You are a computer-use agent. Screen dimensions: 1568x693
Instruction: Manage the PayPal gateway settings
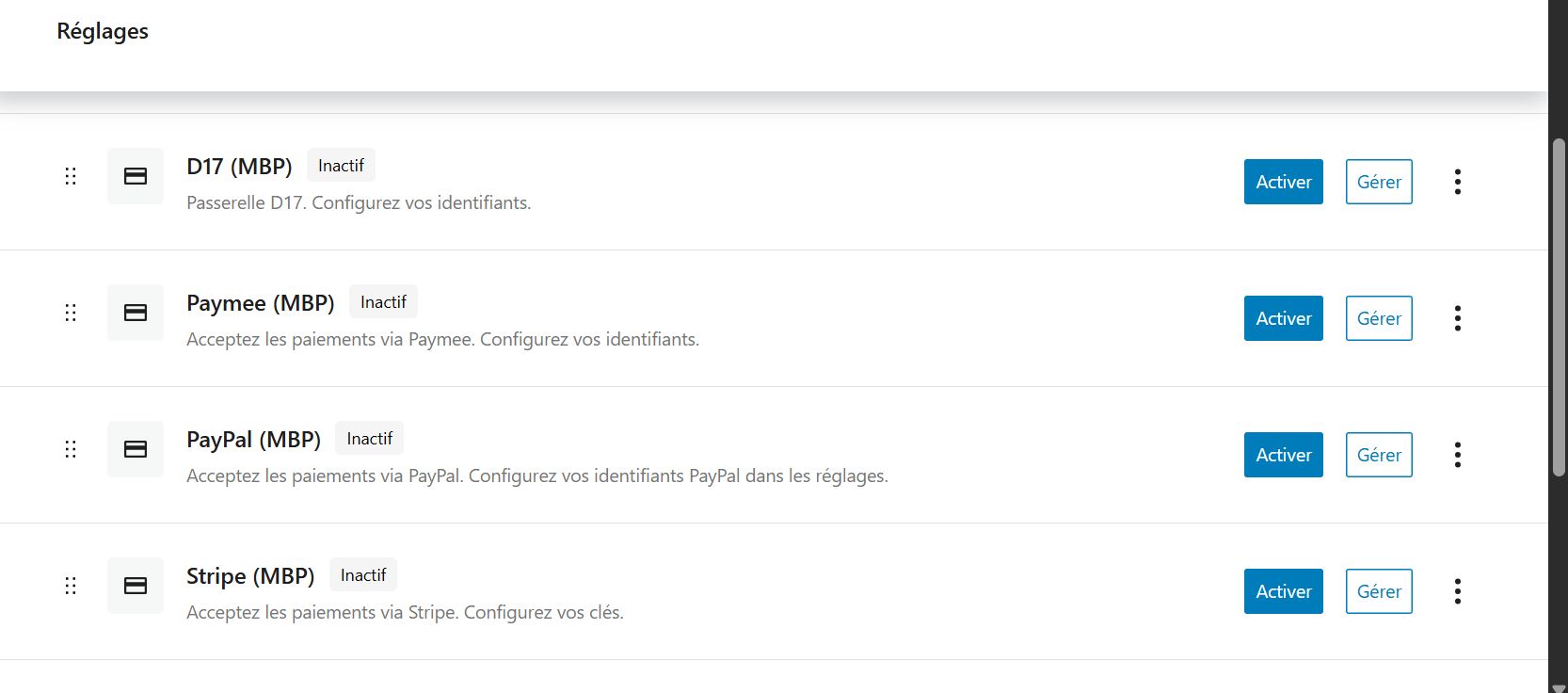[x=1379, y=455]
